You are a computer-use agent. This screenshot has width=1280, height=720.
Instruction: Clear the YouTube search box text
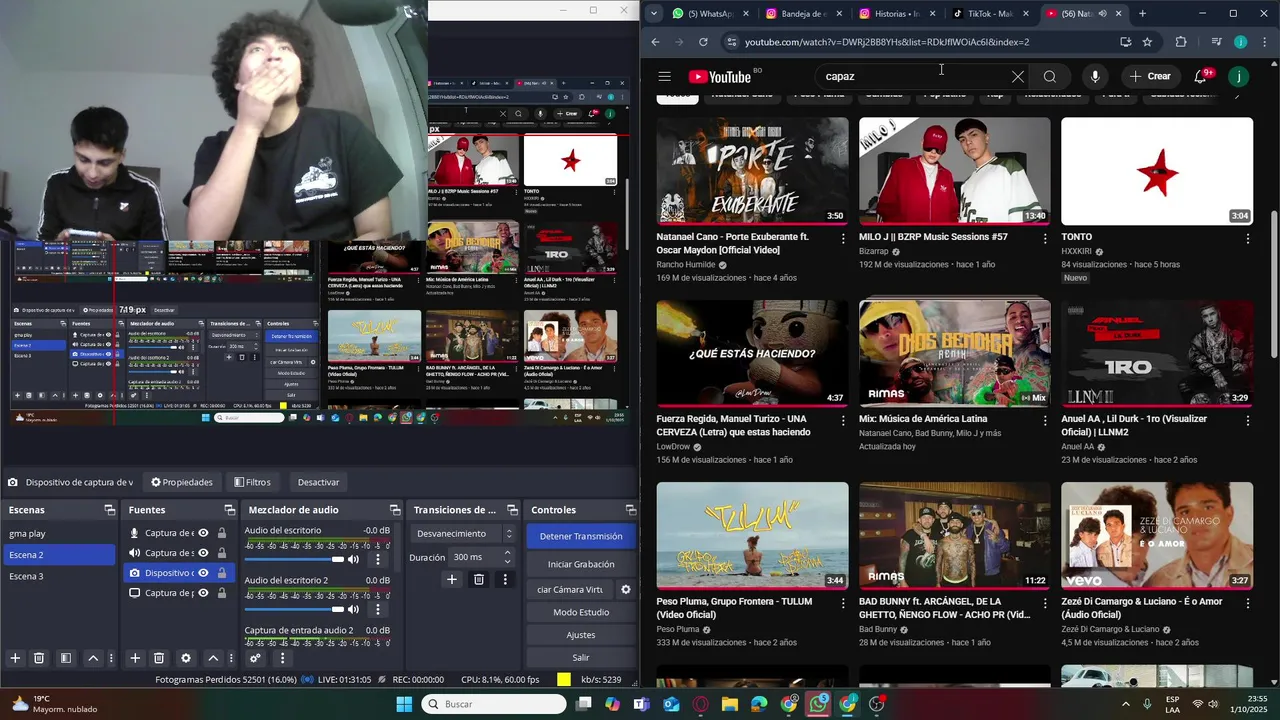click(x=1017, y=77)
